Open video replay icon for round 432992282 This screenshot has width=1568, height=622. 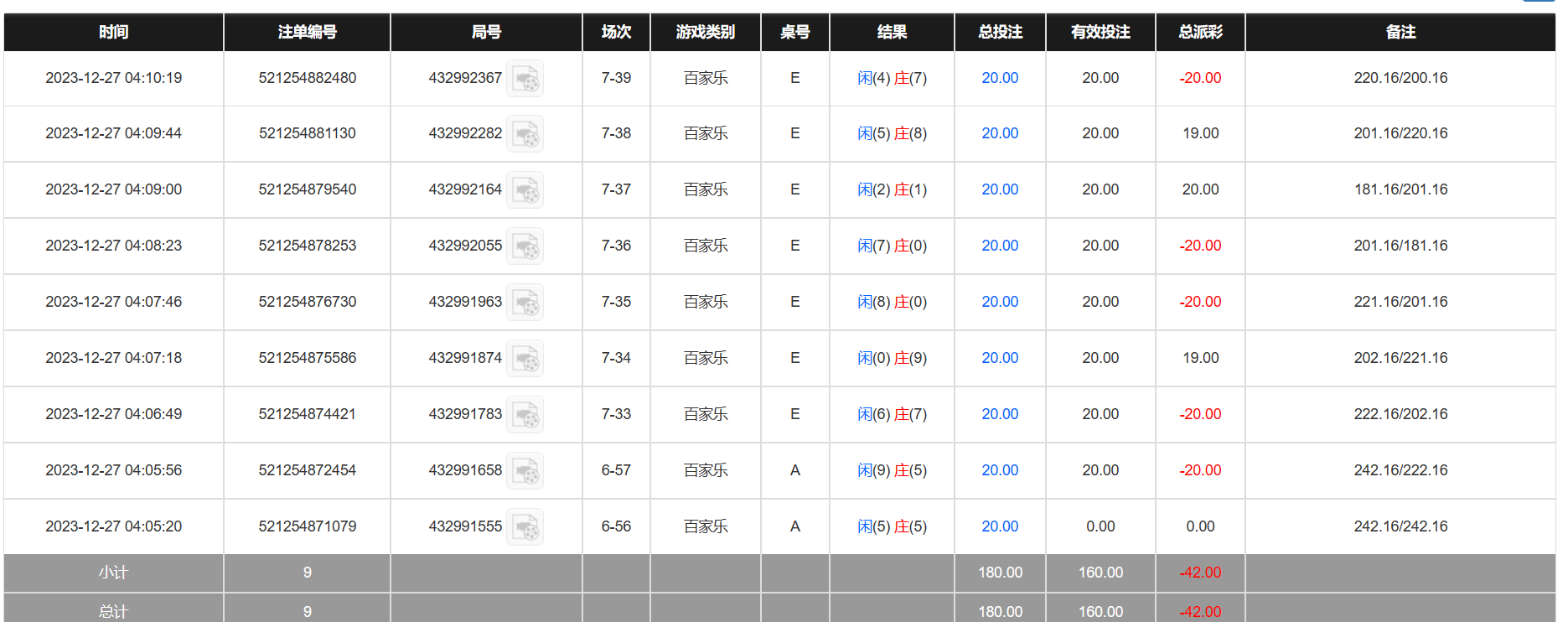(x=525, y=134)
